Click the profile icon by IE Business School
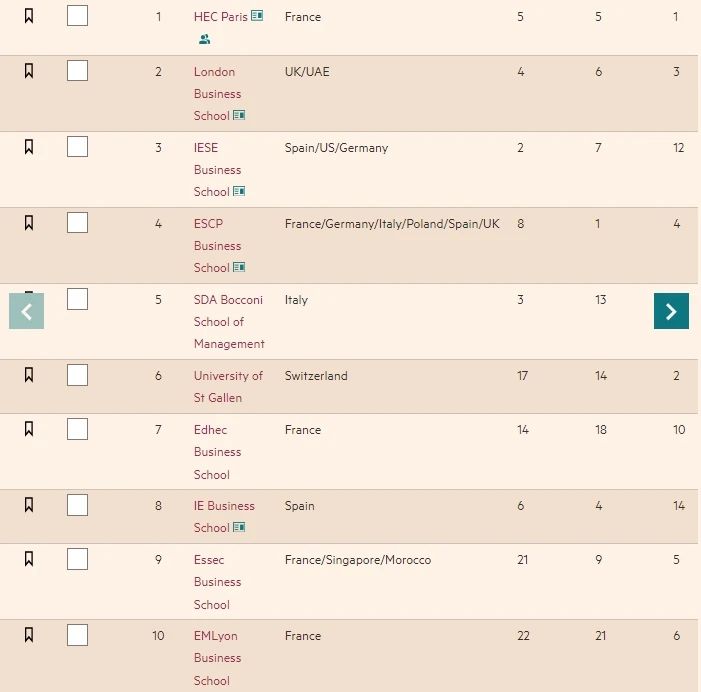This screenshot has width=701, height=692. point(239,528)
